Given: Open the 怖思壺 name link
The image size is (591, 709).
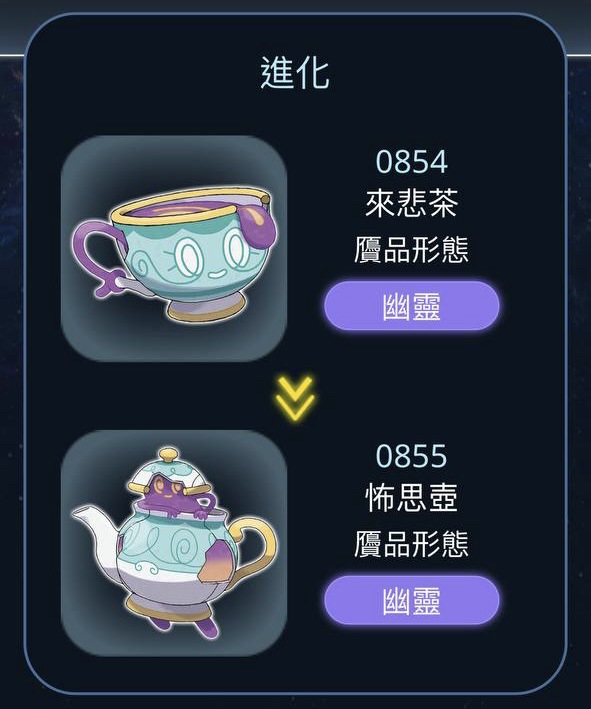Looking at the screenshot, I should pyautogui.click(x=411, y=497).
